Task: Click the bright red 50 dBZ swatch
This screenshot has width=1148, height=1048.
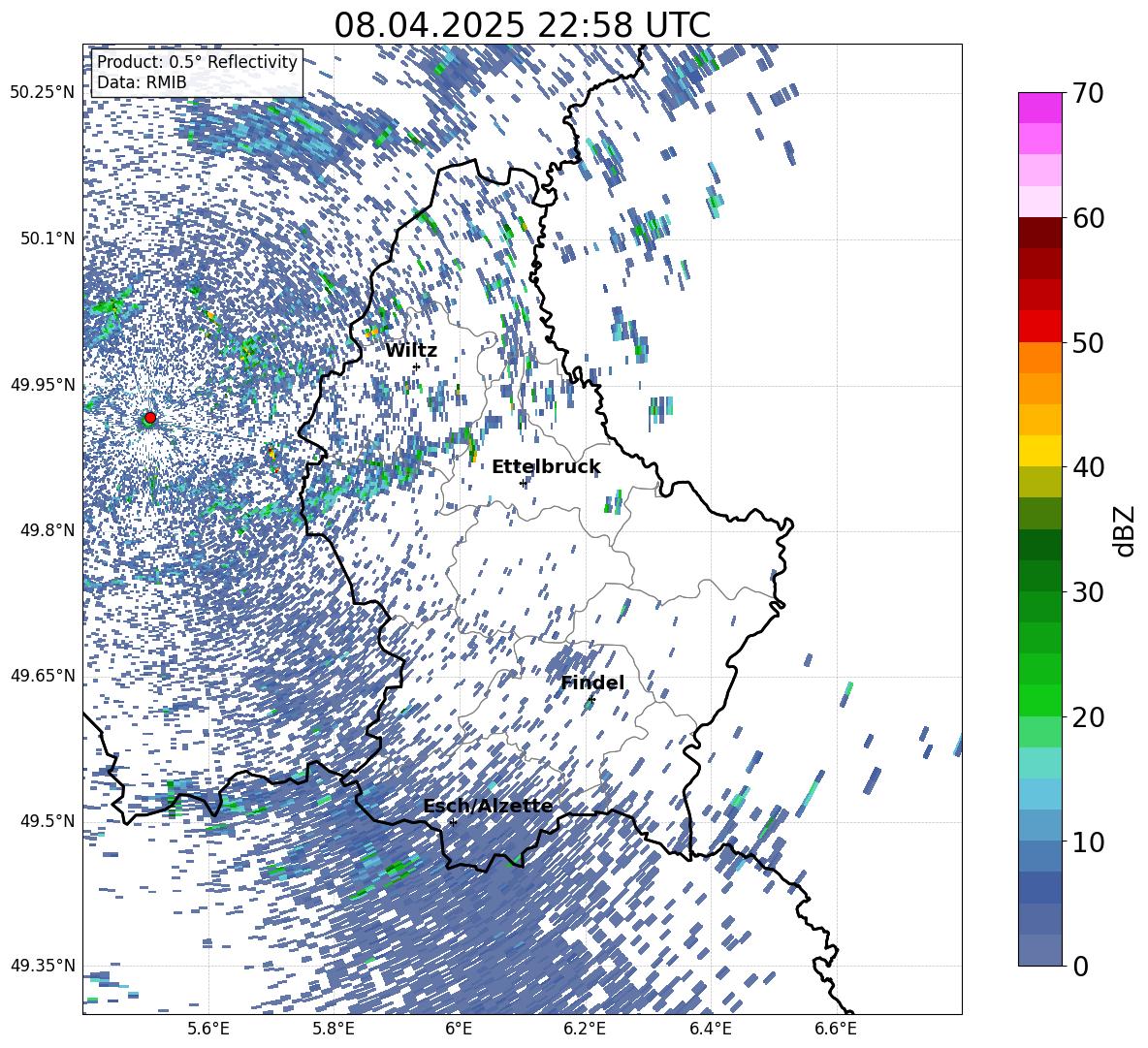Action: point(1039,327)
